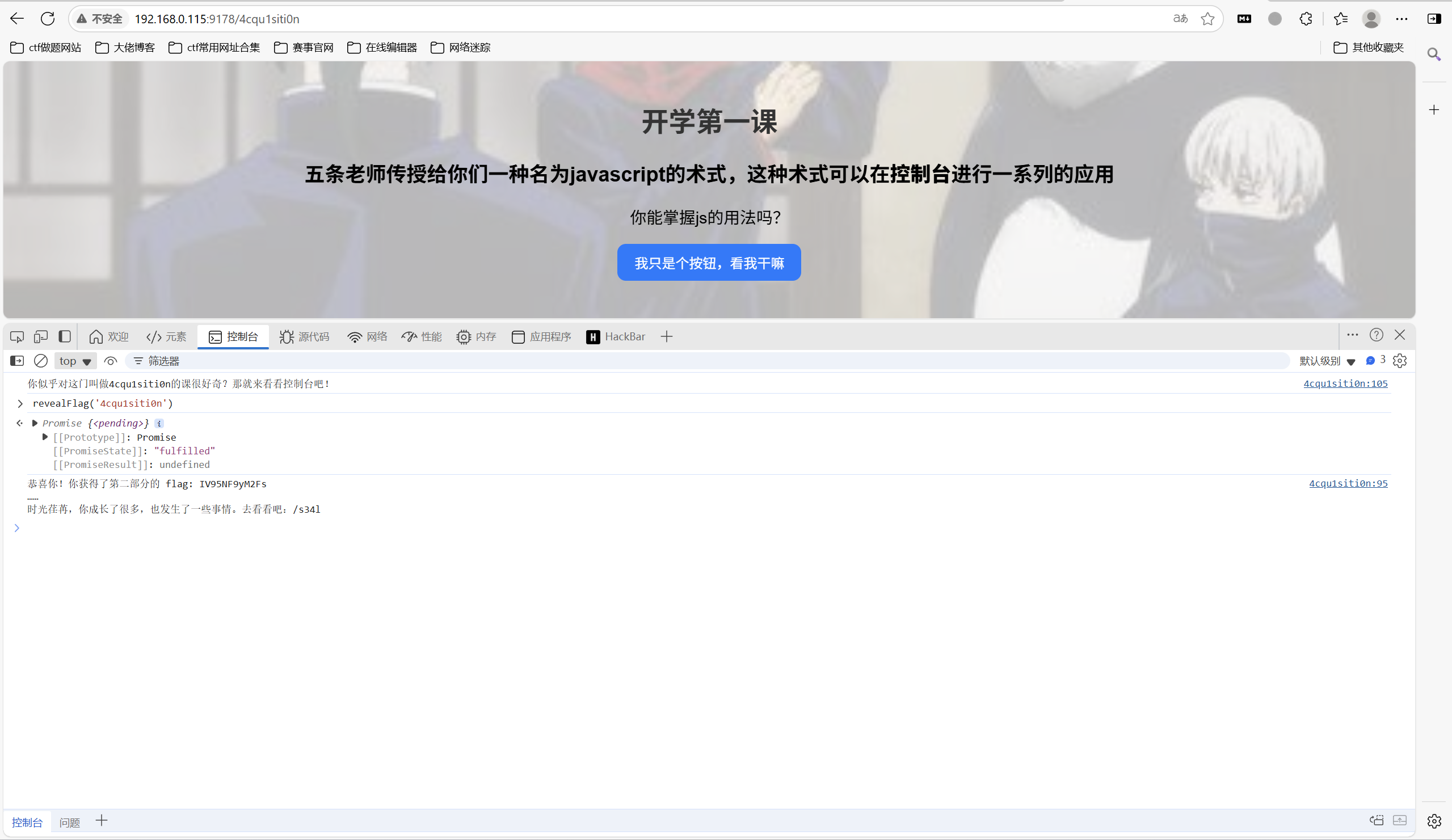Reload the page with the refresh icon
The width and height of the screenshot is (1452, 840).
pos(48,19)
